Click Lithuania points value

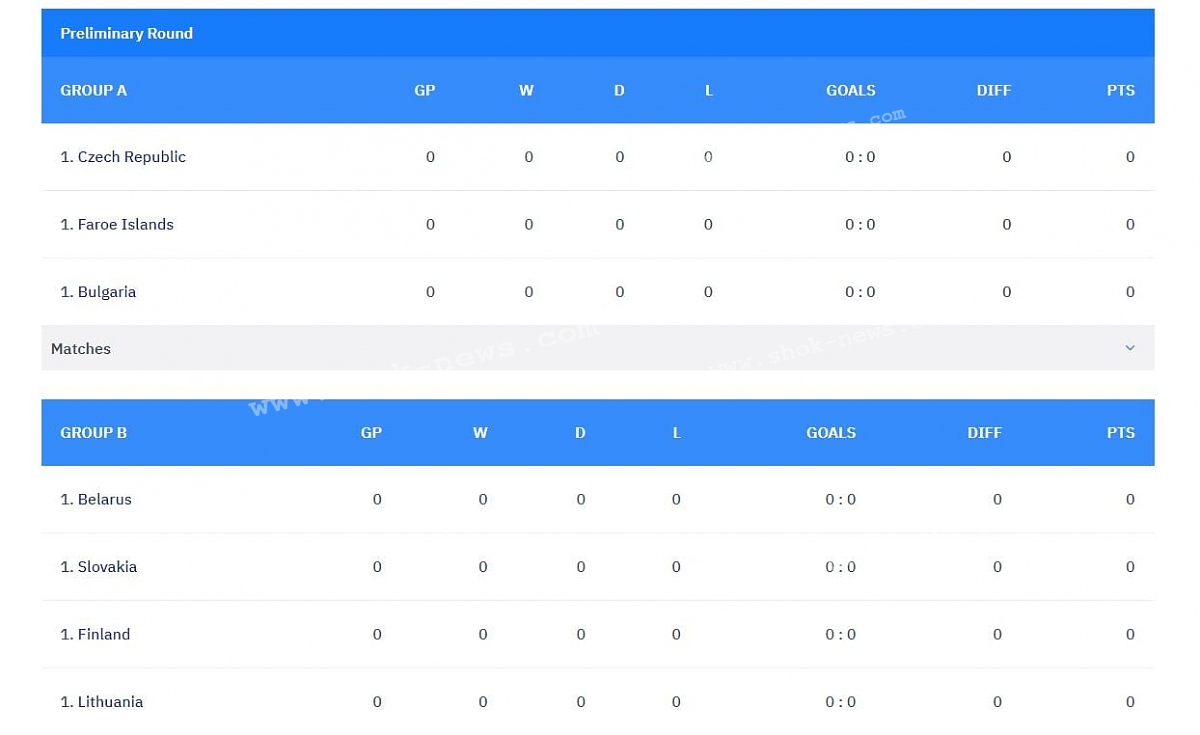click(x=1130, y=702)
